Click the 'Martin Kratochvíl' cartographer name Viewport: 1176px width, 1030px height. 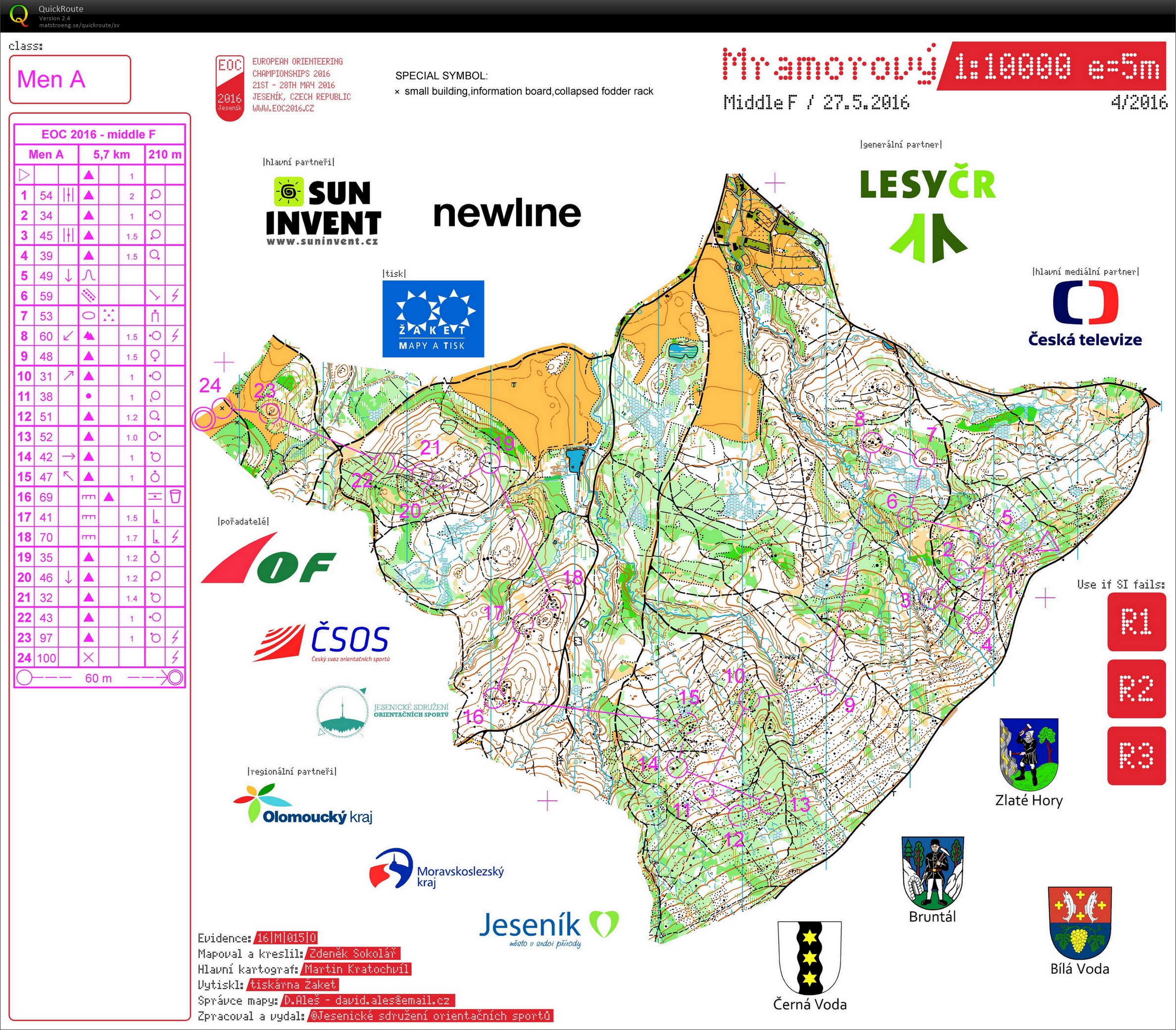(356, 969)
